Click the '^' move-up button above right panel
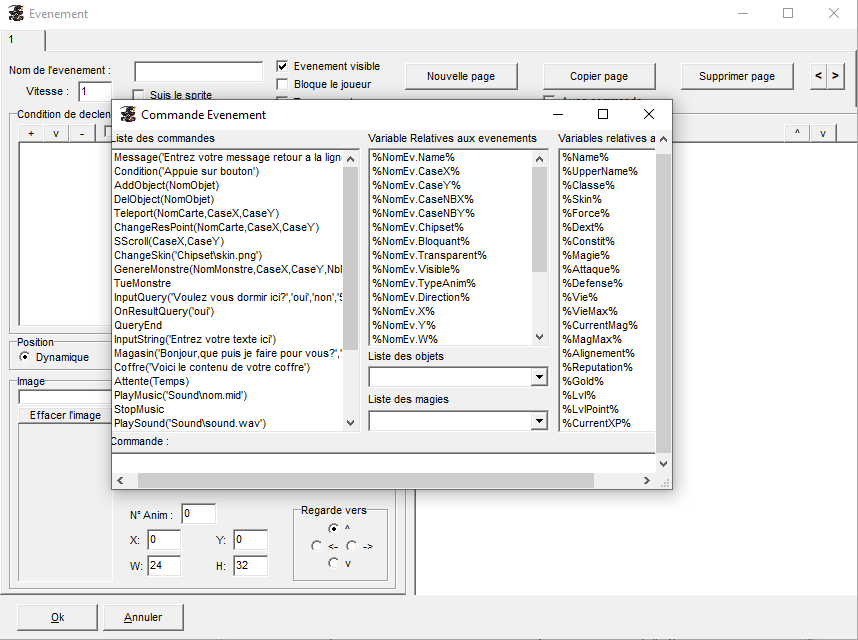858x640 pixels. 797,133
